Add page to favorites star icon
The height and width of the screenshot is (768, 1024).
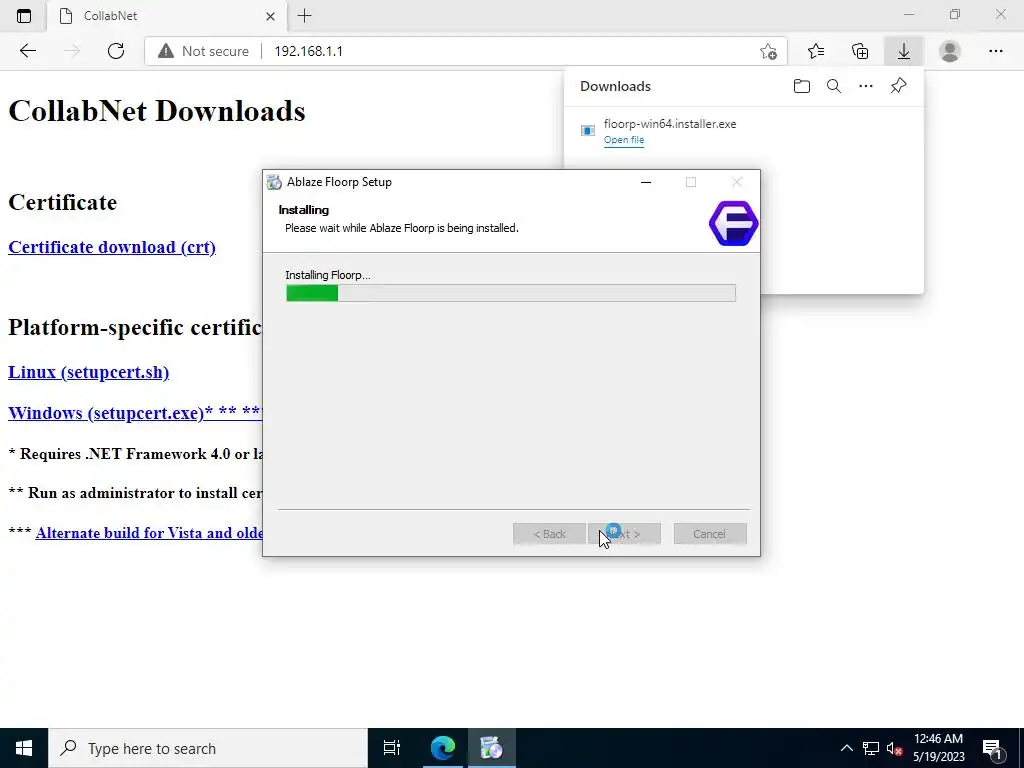click(x=769, y=51)
